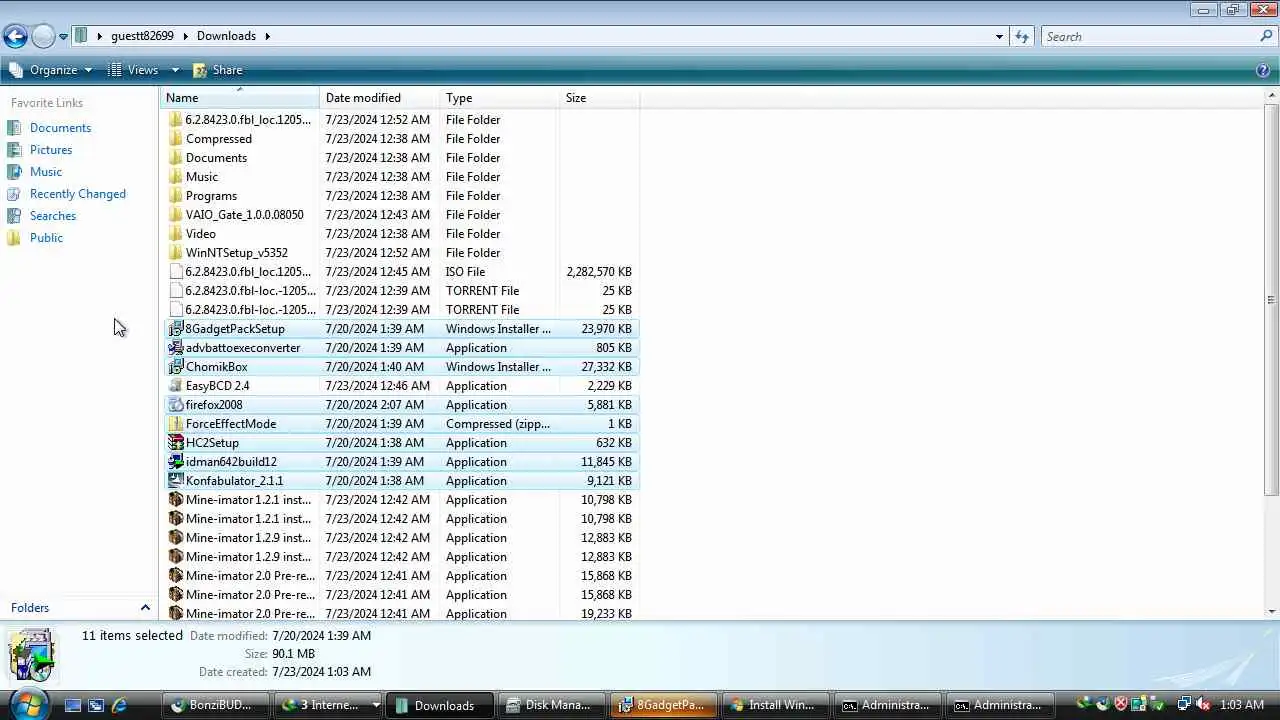Viewport: 1280px width, 720px height.
Task: Click Show Desktop quick launch icon
Action: [x=73, y=705]
